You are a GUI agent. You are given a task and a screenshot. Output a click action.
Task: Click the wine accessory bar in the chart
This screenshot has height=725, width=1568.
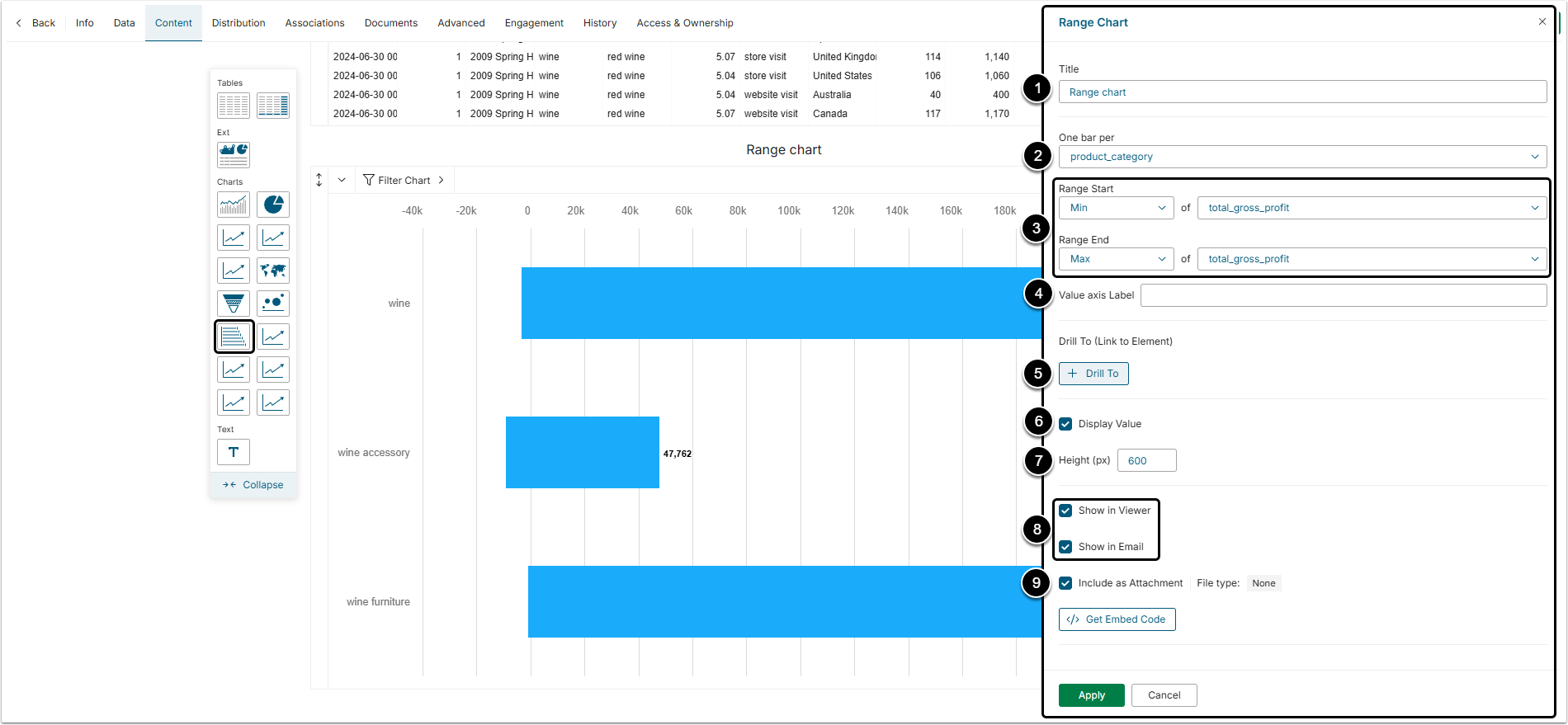(583, 452)
